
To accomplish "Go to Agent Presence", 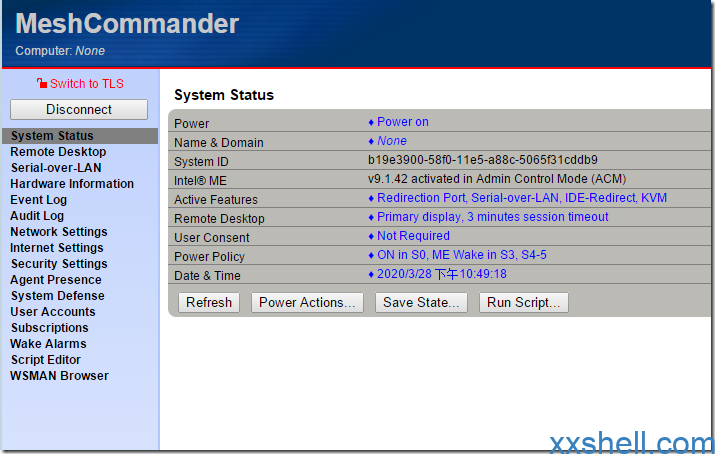I will tap(56, 279).
